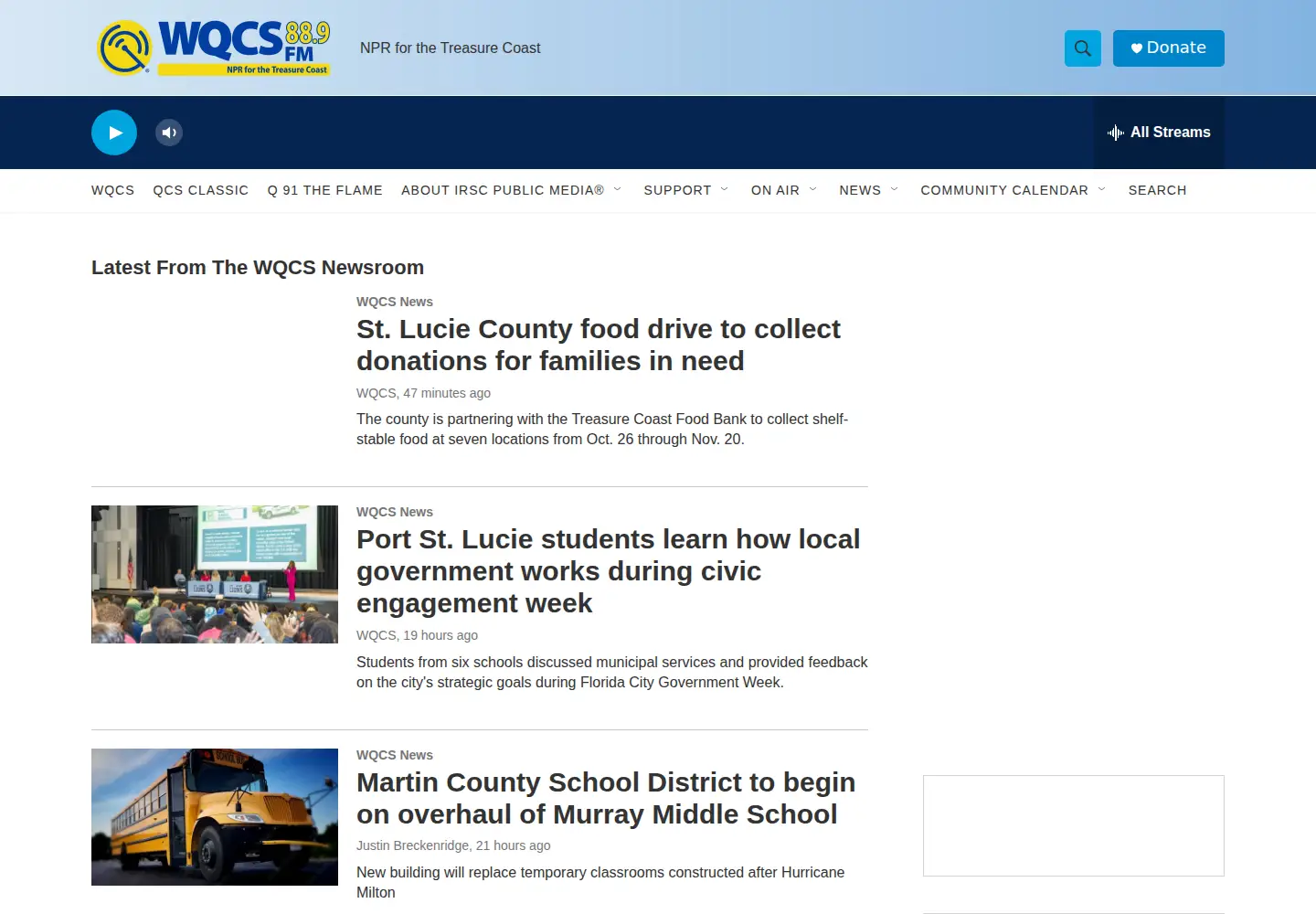The image size is (1316, 914).
Task: Click the WQCS 88.9 FM logo
Action: coord(214,48)
